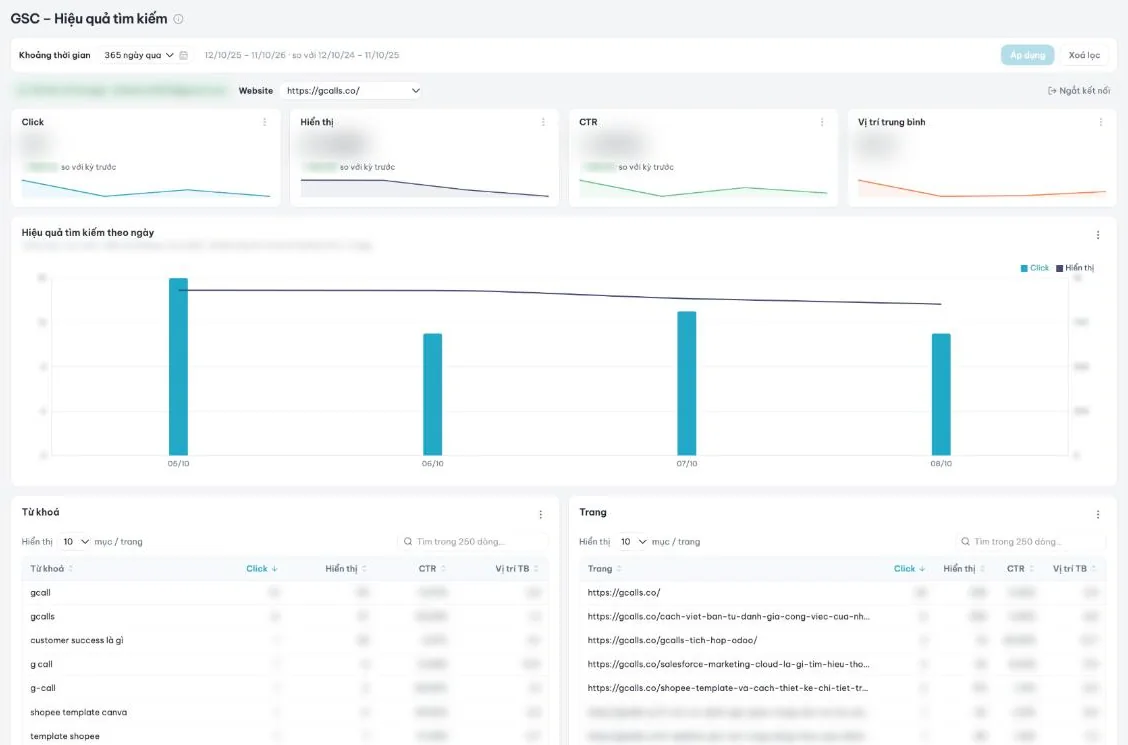Open the salesforce-marketing-cloud page link

click(728, 664)
